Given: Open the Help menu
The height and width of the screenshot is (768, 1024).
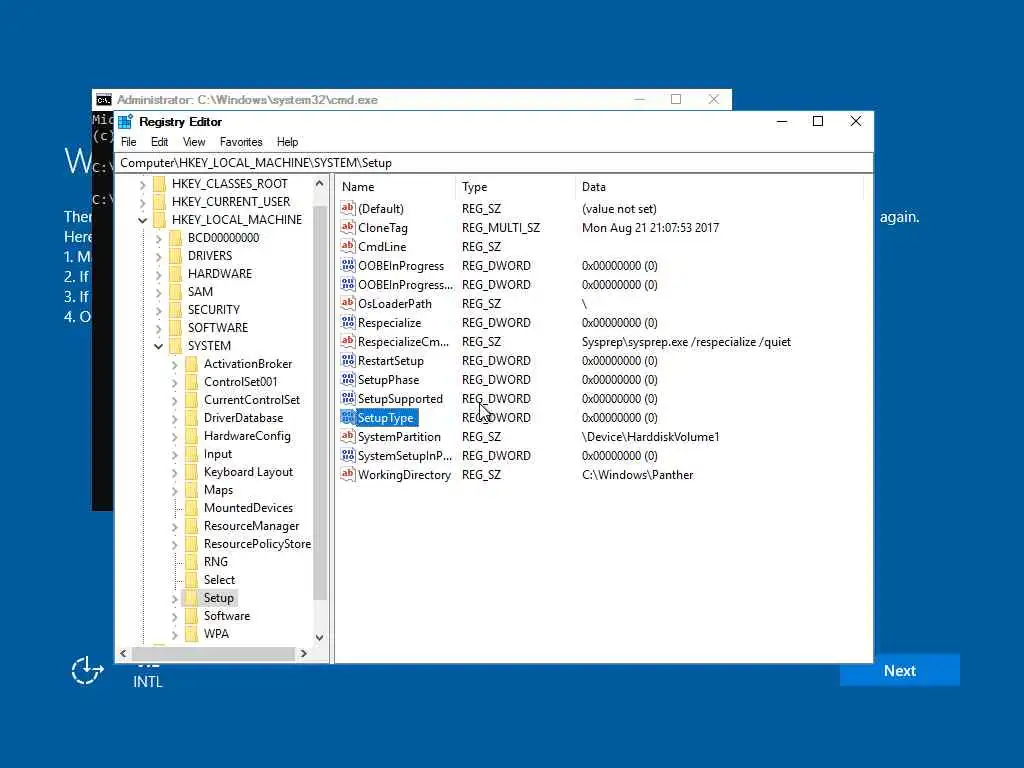Looking at the screenshot, I should [287, 142].
